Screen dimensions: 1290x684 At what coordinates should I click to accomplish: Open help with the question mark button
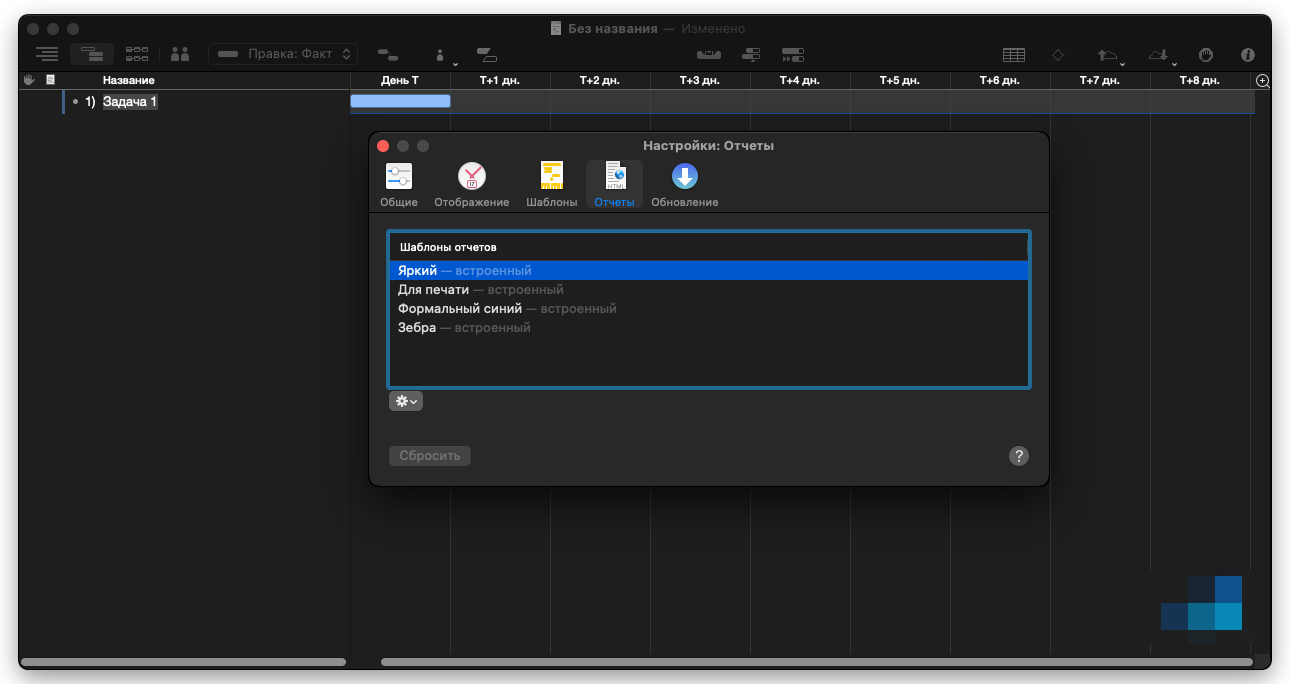(x=1018, y=456)
